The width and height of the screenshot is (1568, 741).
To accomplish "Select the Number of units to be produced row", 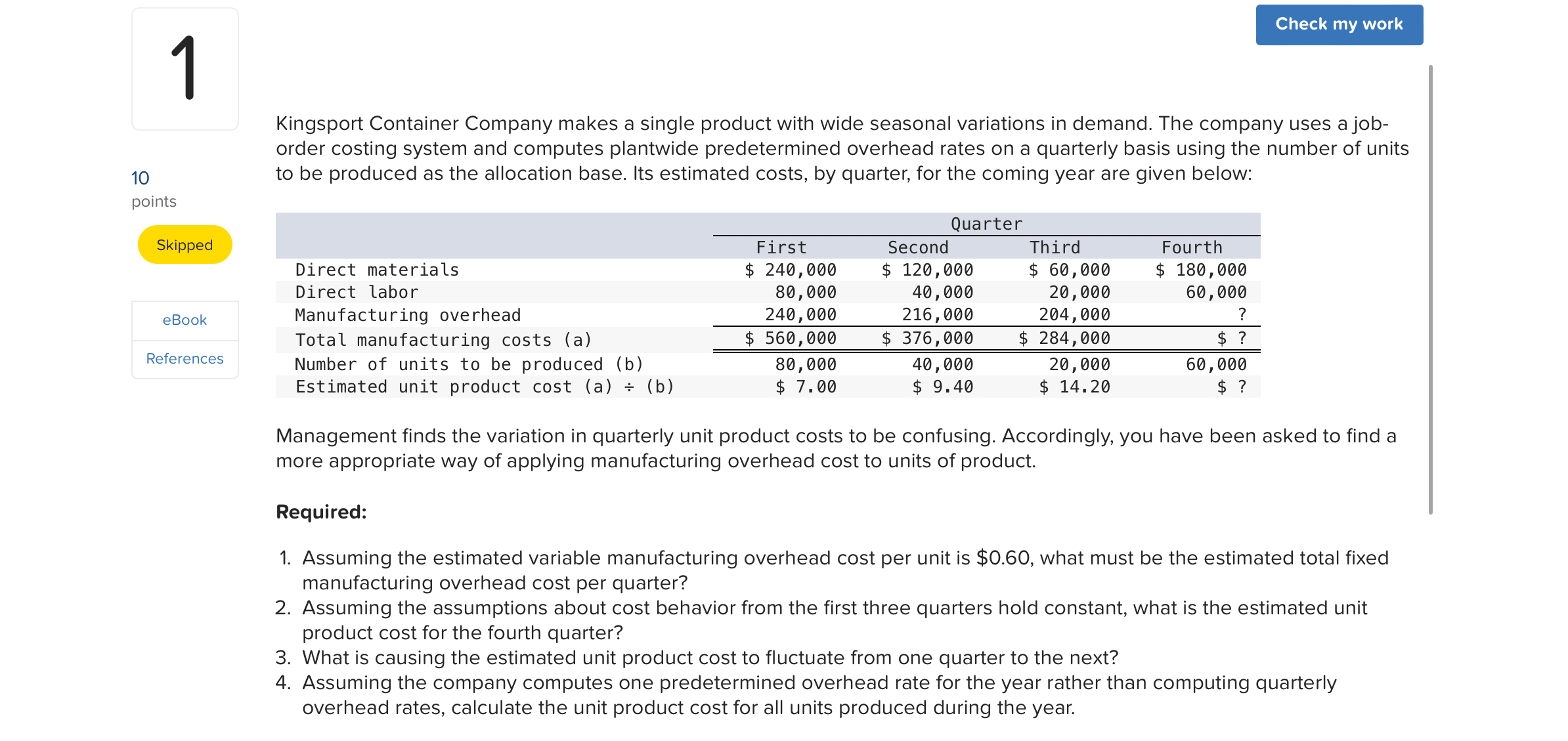I will click(469, 364).
